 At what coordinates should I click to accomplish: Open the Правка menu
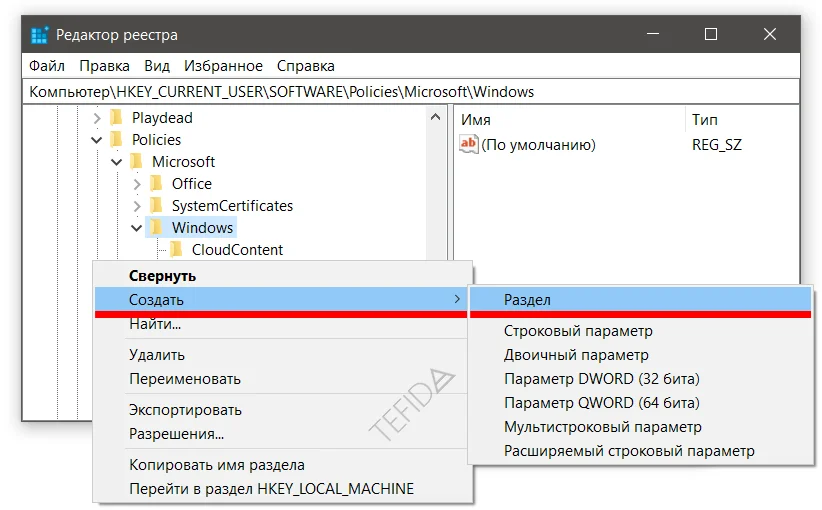pos(104,66)
